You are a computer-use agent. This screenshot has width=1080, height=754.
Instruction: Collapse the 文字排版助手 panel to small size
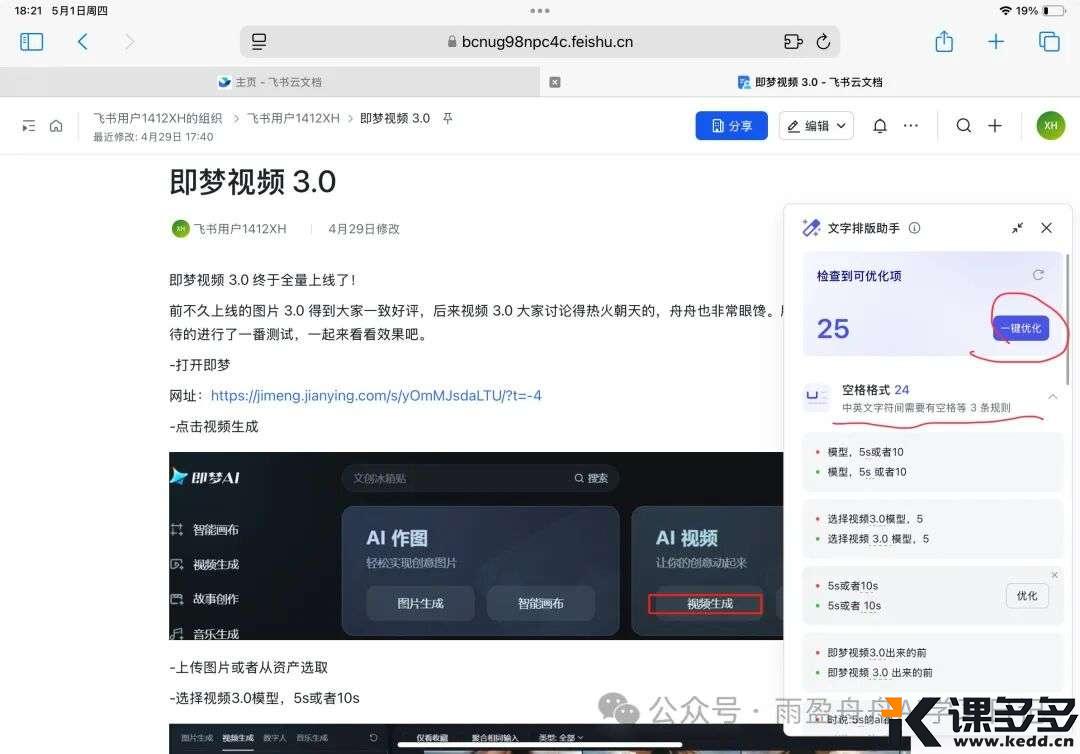(x=1017, y=228)
